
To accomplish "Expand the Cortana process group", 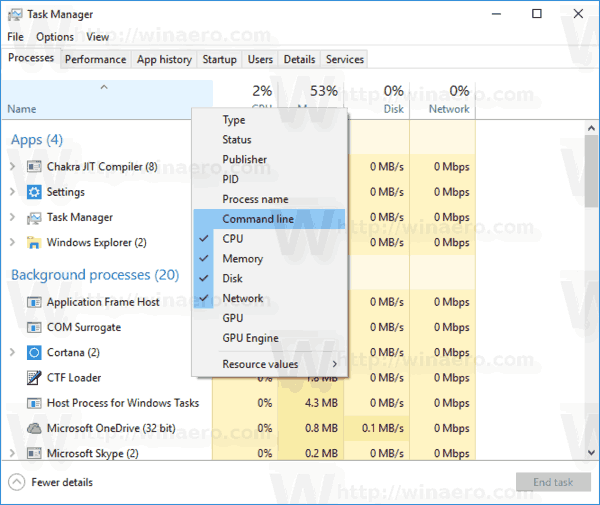I will [12, 352].
